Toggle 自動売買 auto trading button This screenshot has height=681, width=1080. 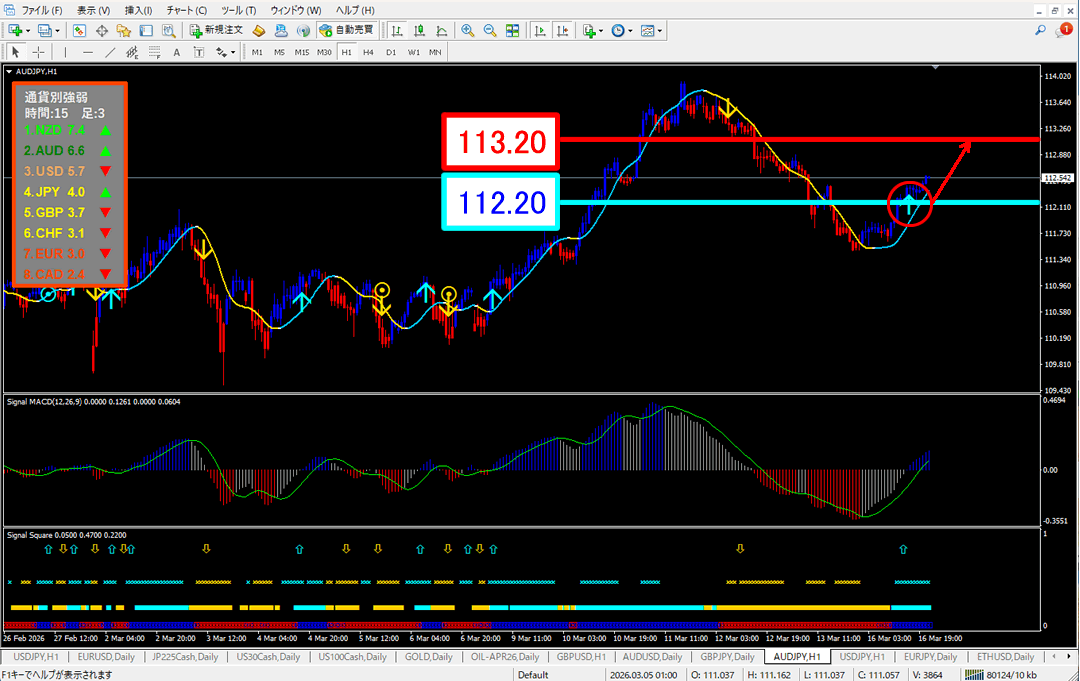[348, 31]
